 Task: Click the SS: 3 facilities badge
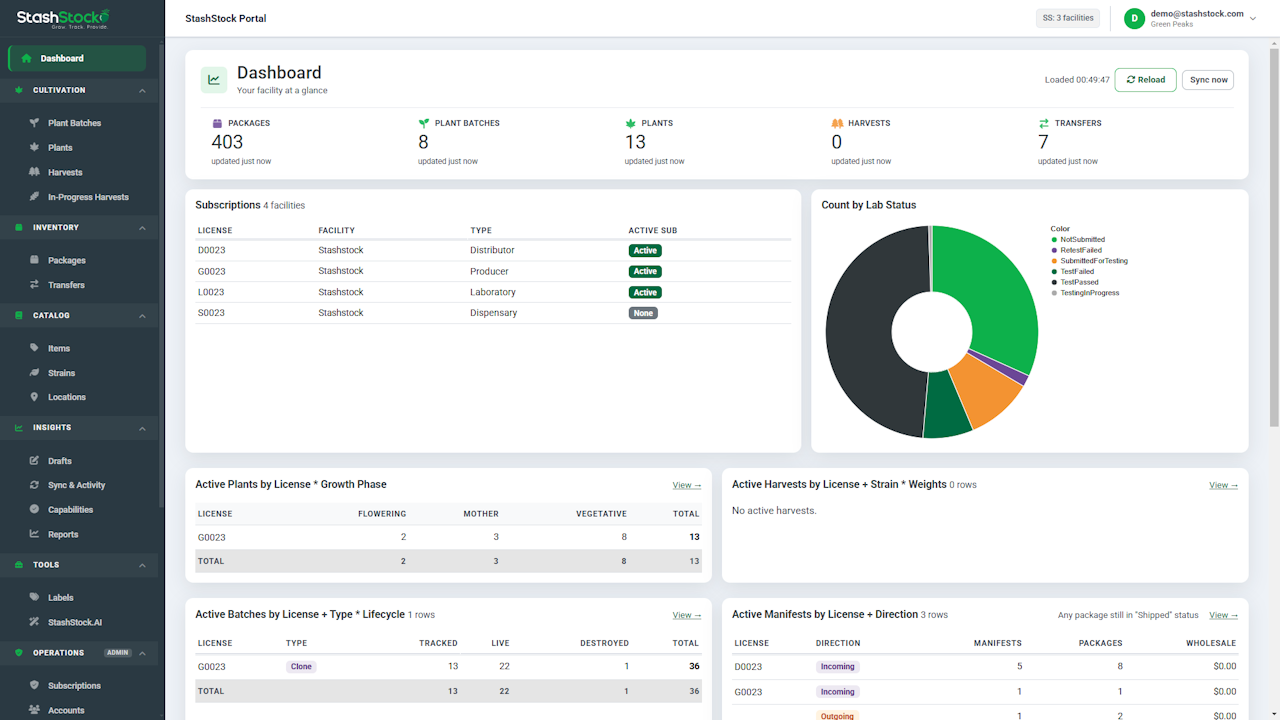(x=1068, y=18)
